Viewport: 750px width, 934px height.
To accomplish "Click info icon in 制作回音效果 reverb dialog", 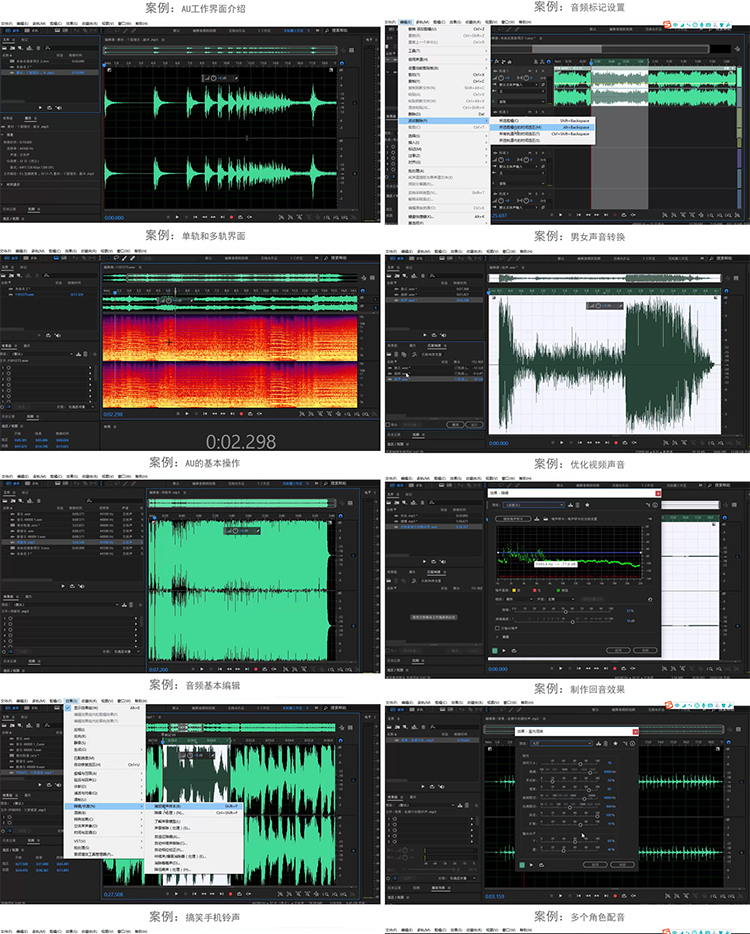I will [632, 743].
